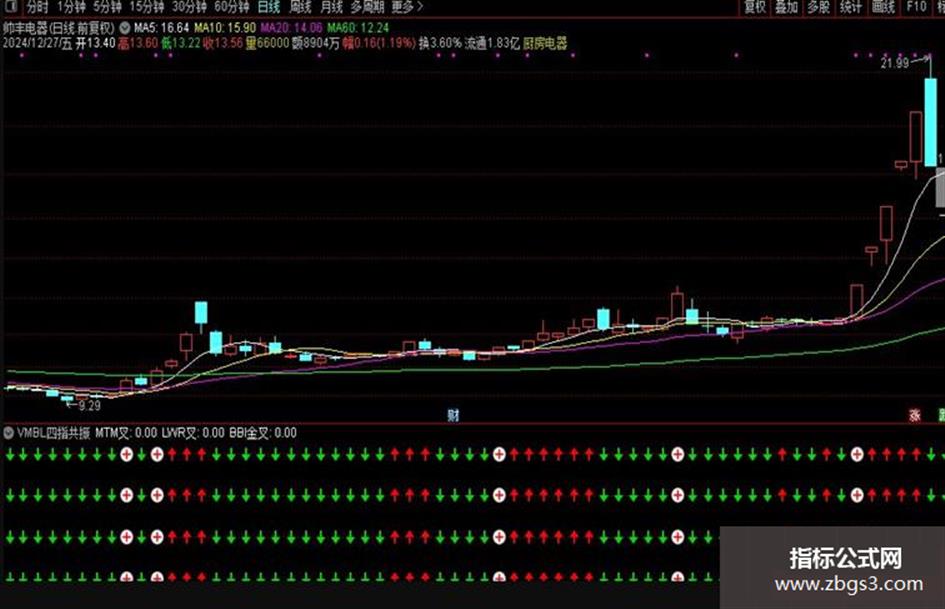Click the 帅丰电器(日线 前复权) stock title
945x609 pixels.
coord(58,28)
